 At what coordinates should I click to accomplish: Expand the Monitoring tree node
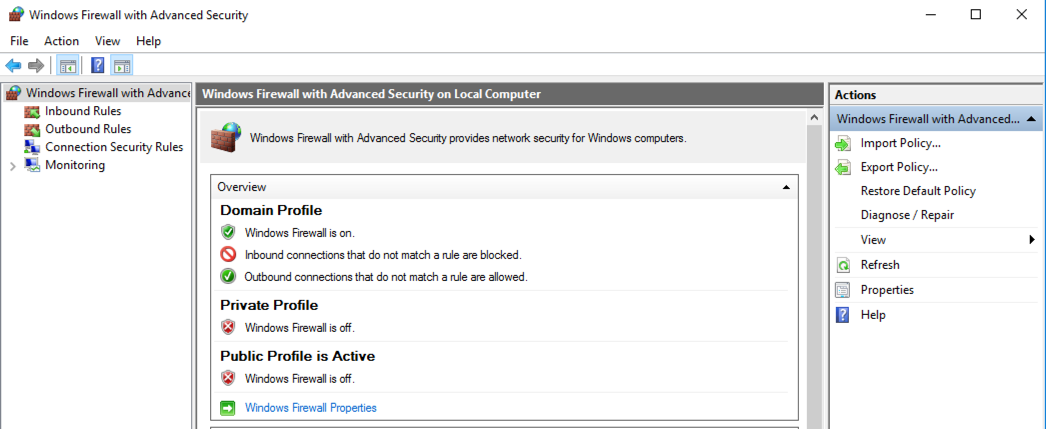12,166
